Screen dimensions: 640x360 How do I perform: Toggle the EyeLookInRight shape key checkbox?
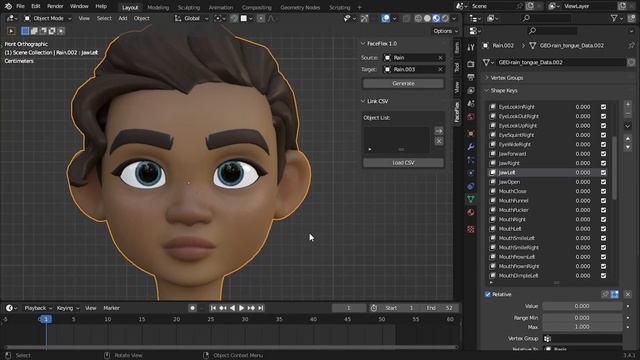pos(603,107)
